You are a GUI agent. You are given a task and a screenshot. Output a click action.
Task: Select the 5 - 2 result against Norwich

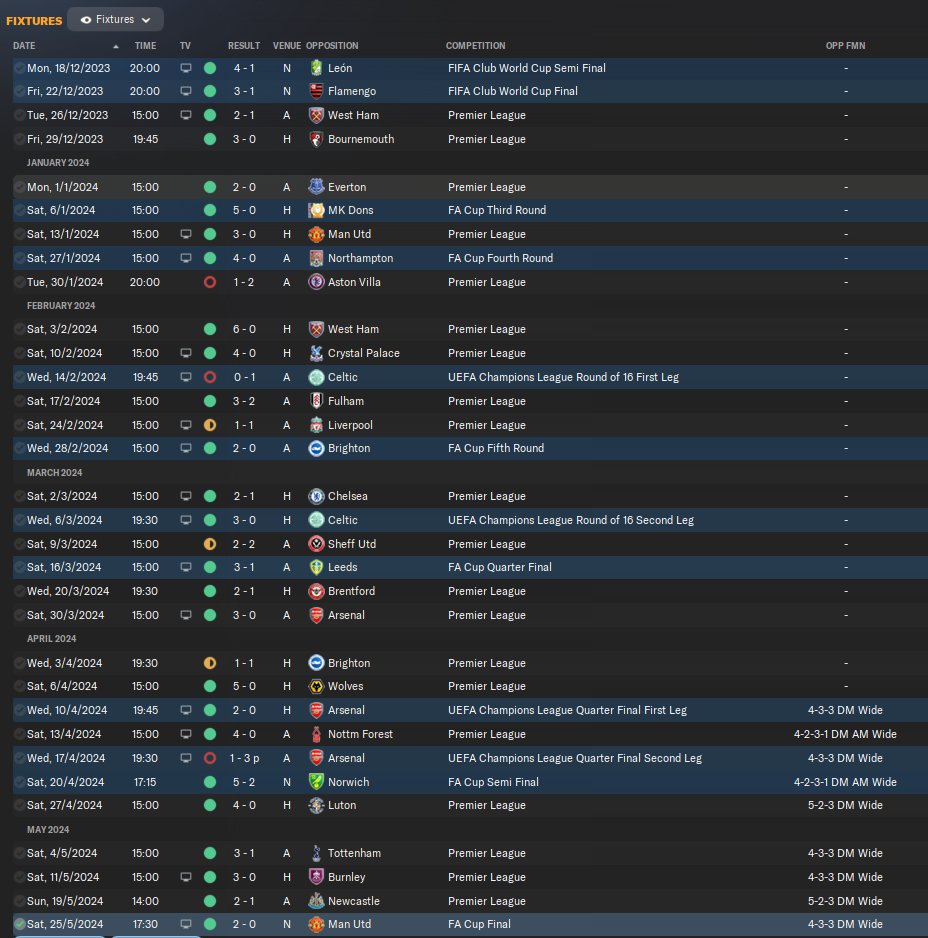(244, 782)
